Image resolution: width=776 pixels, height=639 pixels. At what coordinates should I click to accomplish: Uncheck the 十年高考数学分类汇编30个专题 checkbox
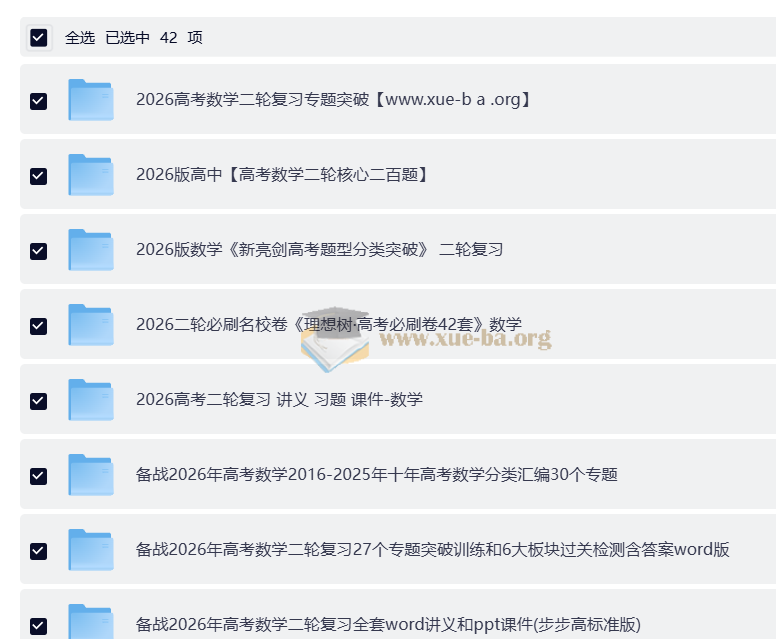pos(39,476)
